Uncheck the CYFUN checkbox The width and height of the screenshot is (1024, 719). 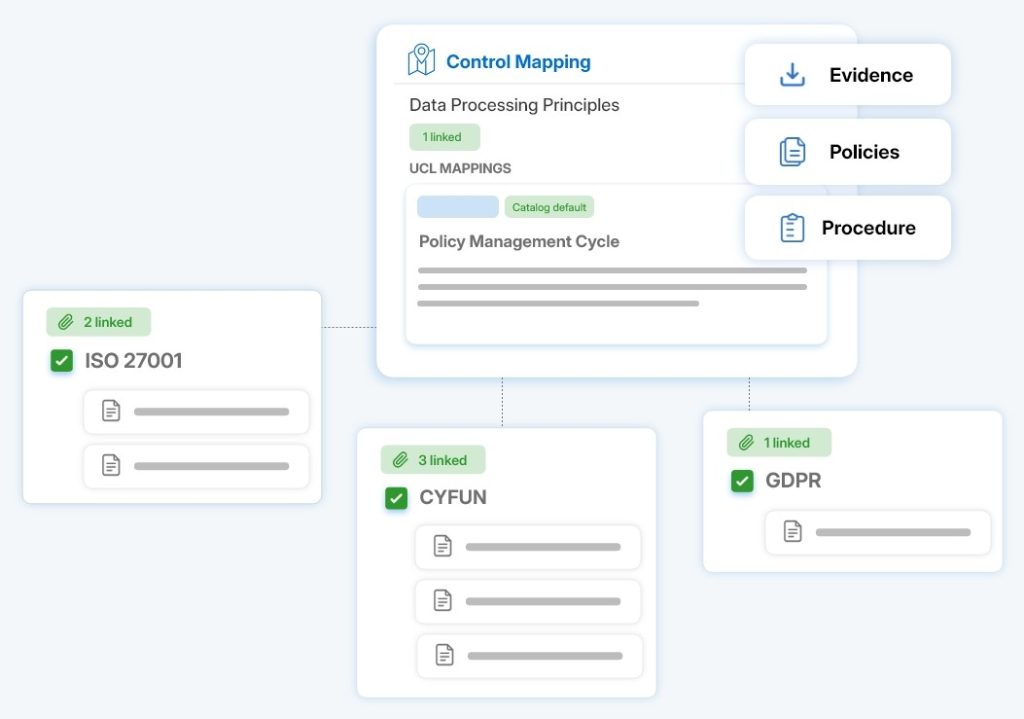[x=396, y=498]
